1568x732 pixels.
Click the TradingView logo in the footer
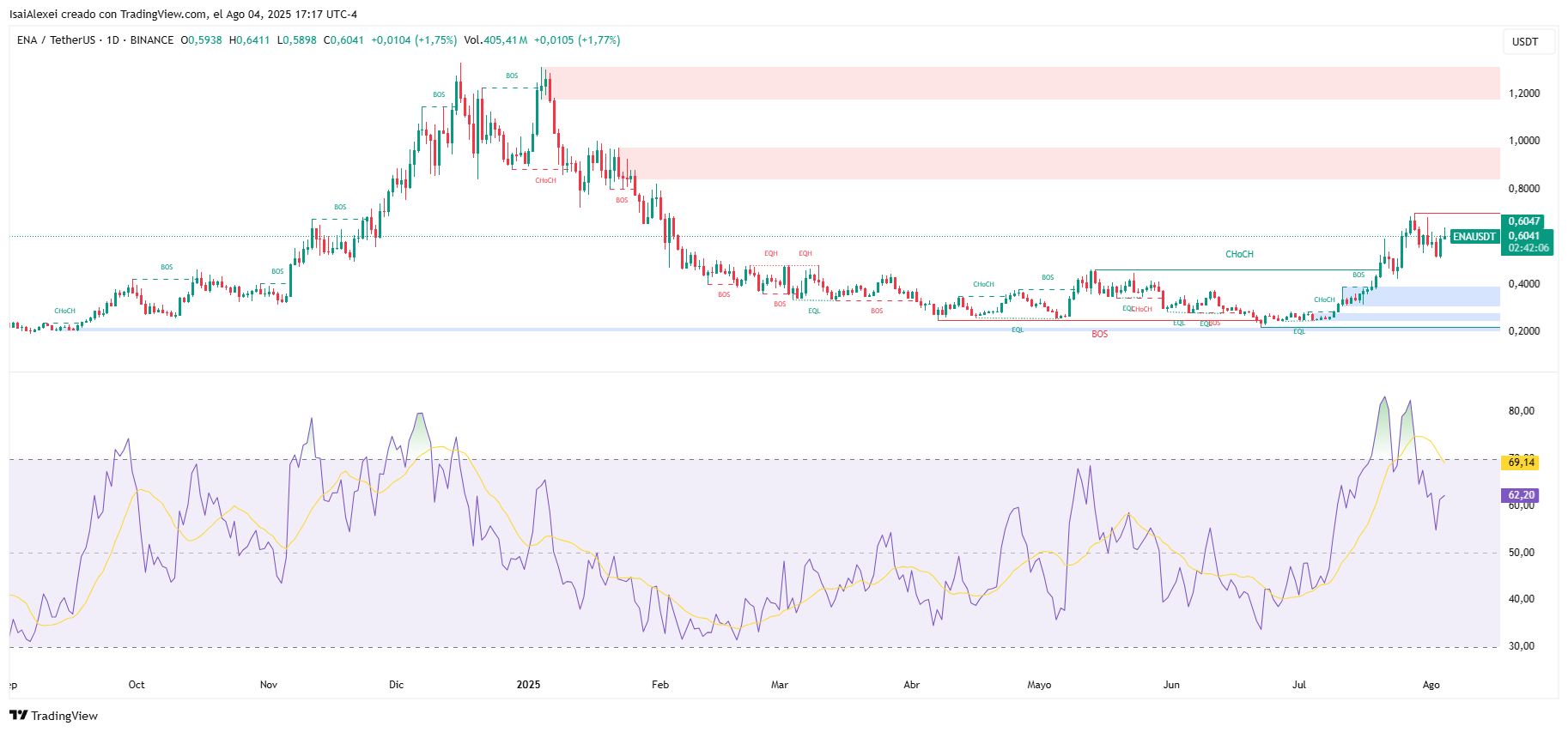(53, 716)
